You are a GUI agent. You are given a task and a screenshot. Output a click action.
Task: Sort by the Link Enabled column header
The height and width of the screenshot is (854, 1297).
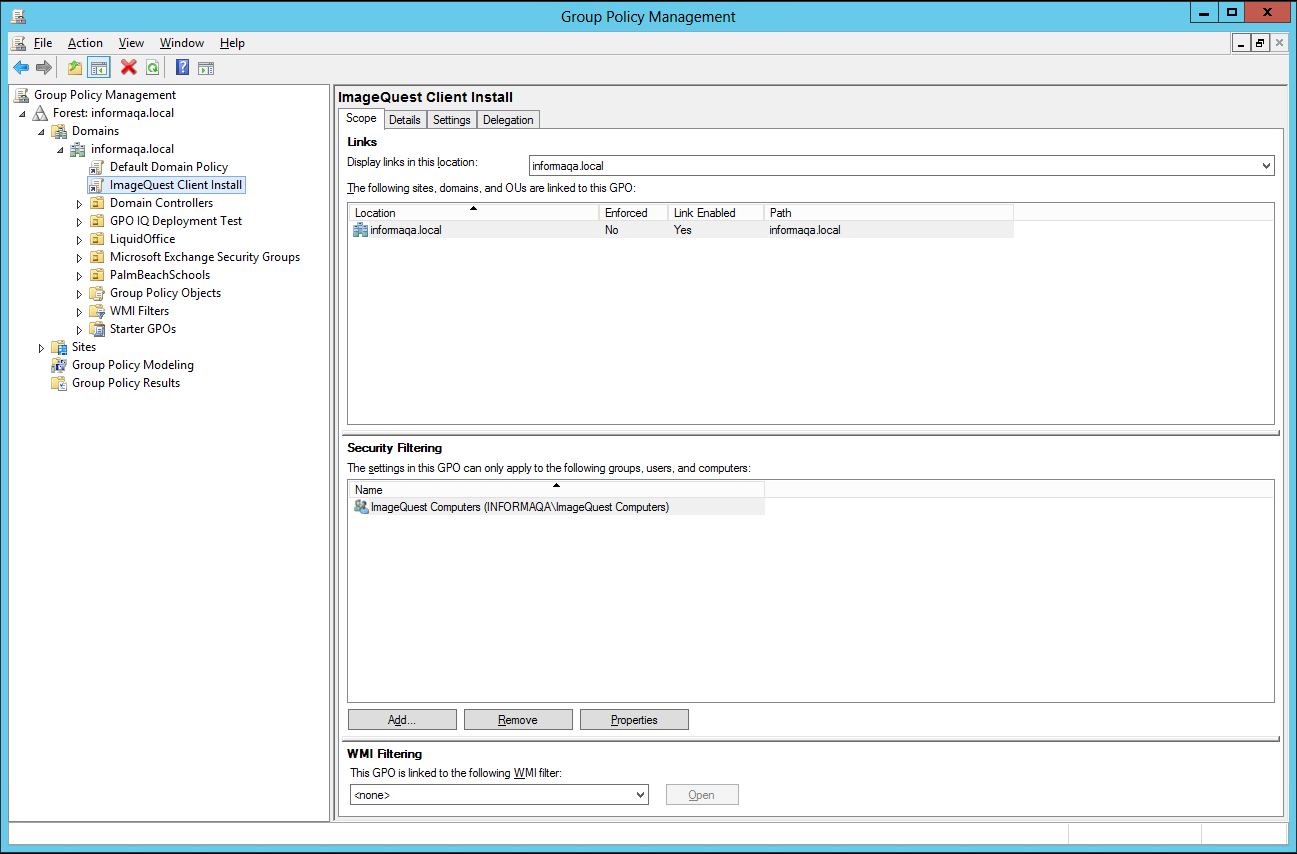[716, 213]
